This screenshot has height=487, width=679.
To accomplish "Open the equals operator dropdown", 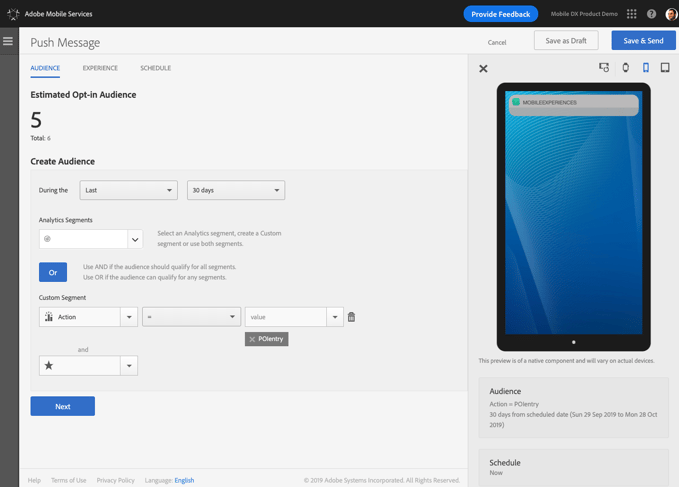I will 191,317.
